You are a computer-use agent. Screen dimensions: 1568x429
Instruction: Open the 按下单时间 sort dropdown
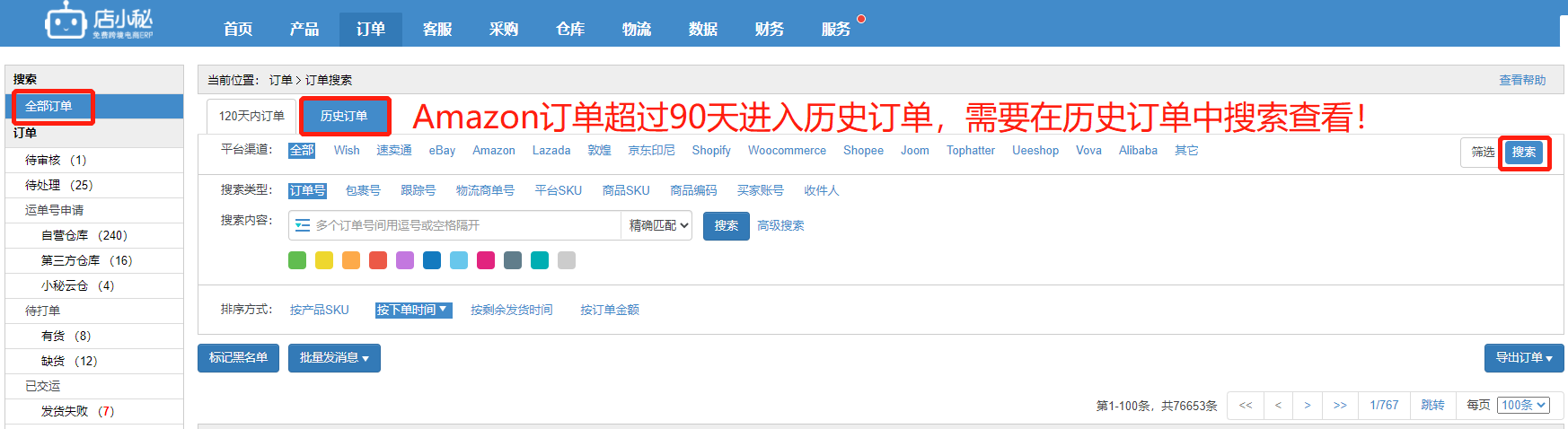pos(413,310)
